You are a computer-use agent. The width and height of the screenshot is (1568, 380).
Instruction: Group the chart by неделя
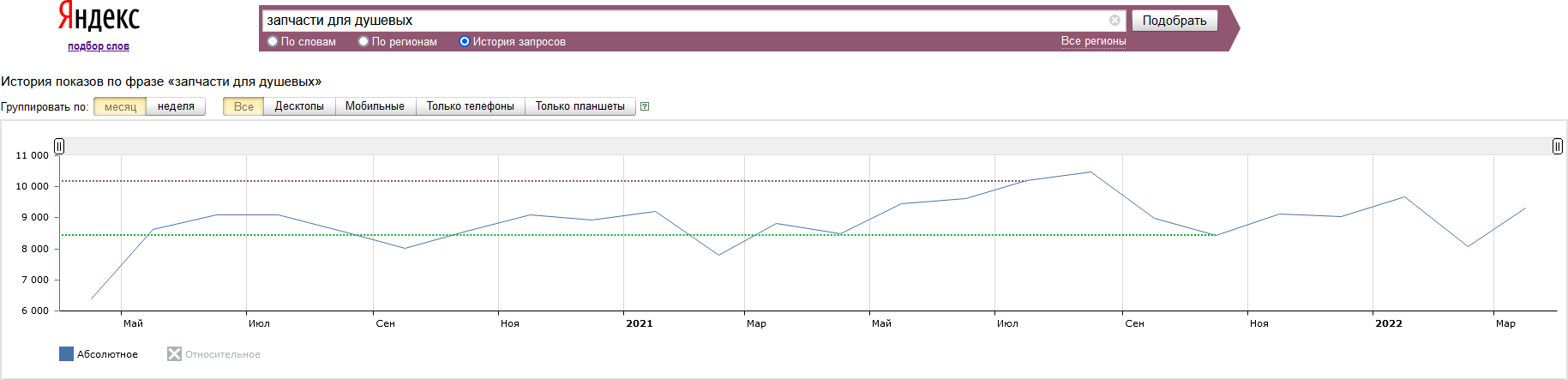[176, 106]
